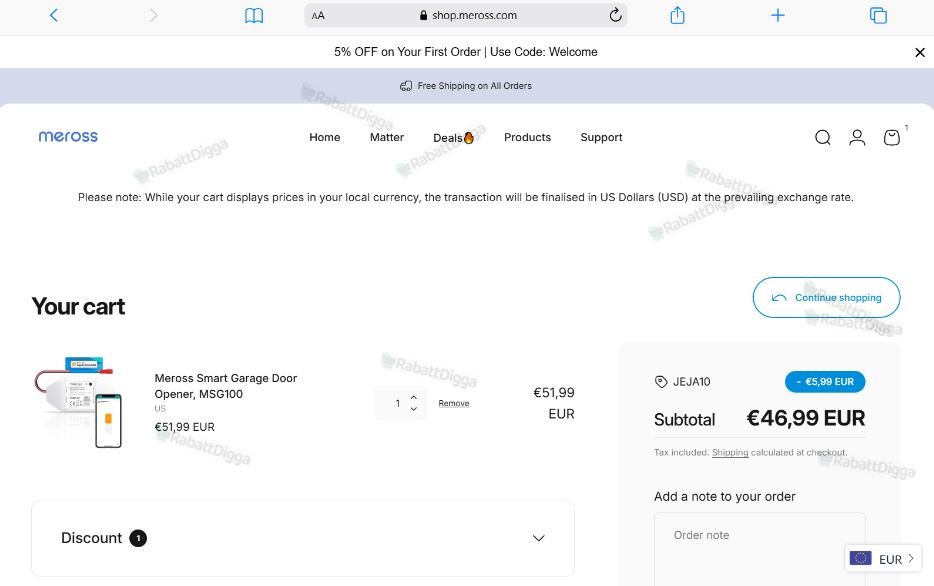Open Meross Smart Garage Door Opener link
Screen dimensions: 934x586
pyautogui.click(x=226, y=386)
